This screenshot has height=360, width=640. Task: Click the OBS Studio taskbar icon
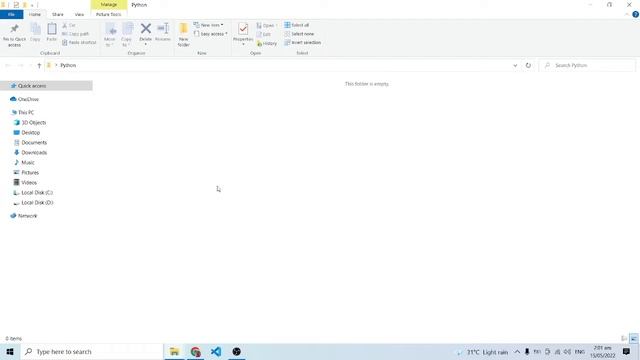(x=236, y=351)
